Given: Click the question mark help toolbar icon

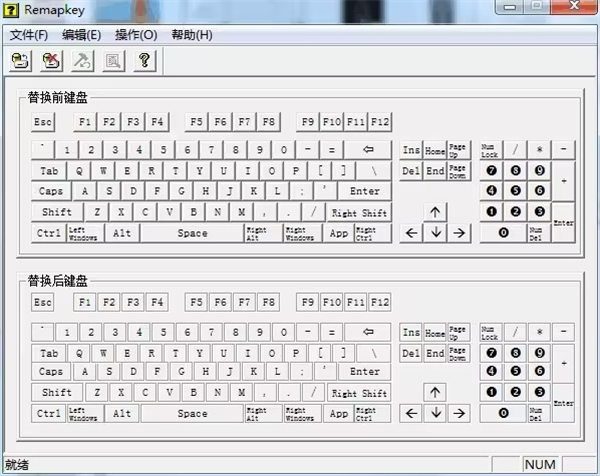Looking at the screenshot, I should point(144,61).
